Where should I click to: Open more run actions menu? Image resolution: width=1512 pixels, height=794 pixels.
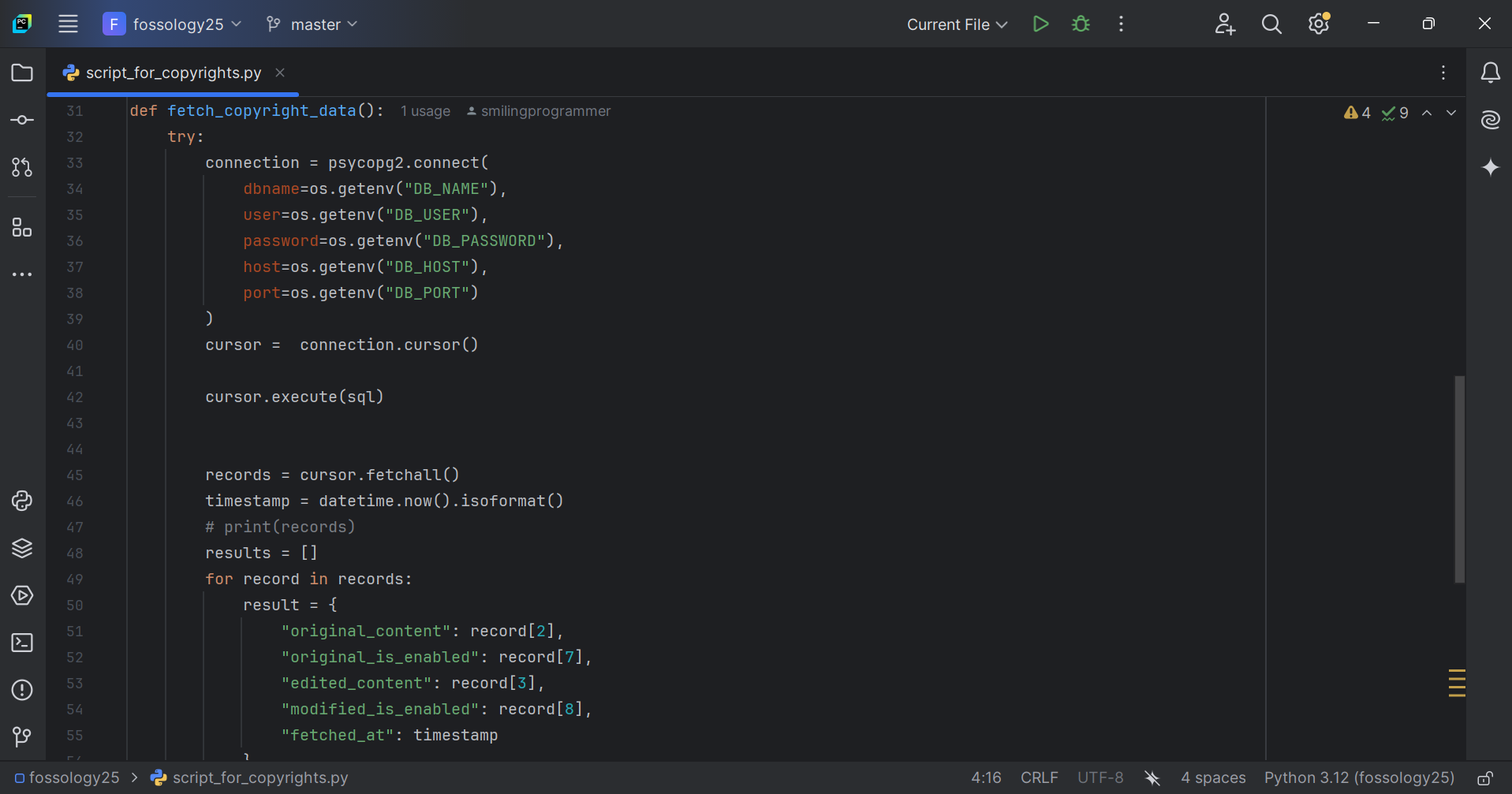1121,24
